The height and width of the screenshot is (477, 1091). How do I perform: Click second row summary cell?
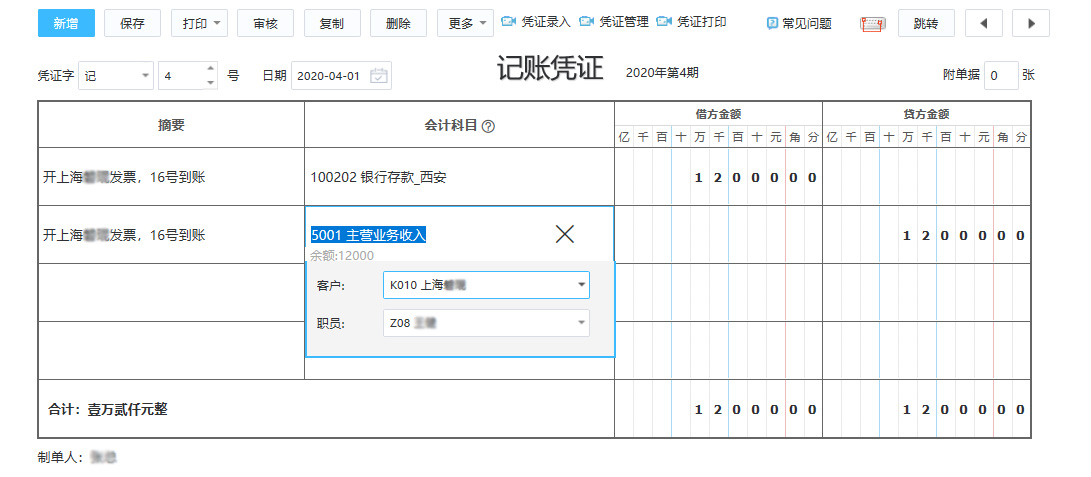tap(171, 235)
